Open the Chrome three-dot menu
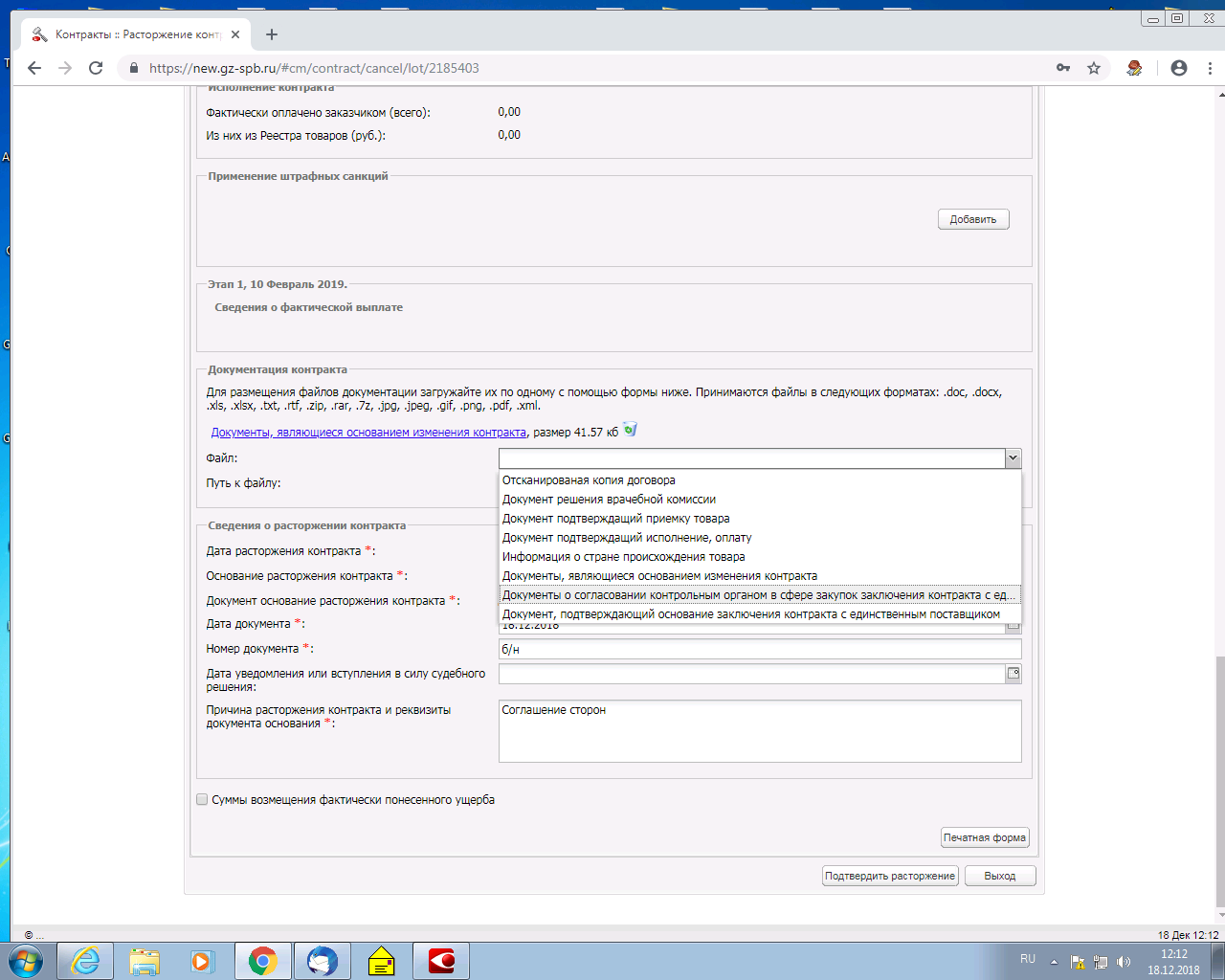This screenshot has width=1225, height=980. click(x=1211, y=68)
